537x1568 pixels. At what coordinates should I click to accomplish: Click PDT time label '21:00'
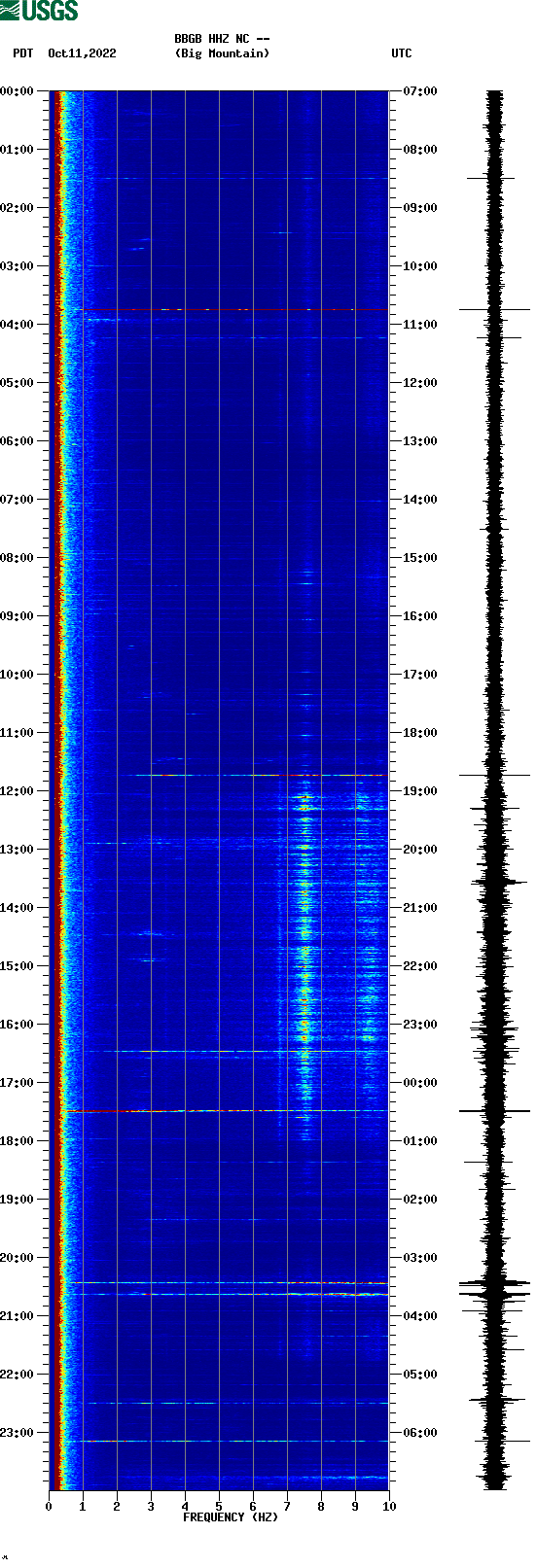pyautogui.click(x=17, y=1316)
